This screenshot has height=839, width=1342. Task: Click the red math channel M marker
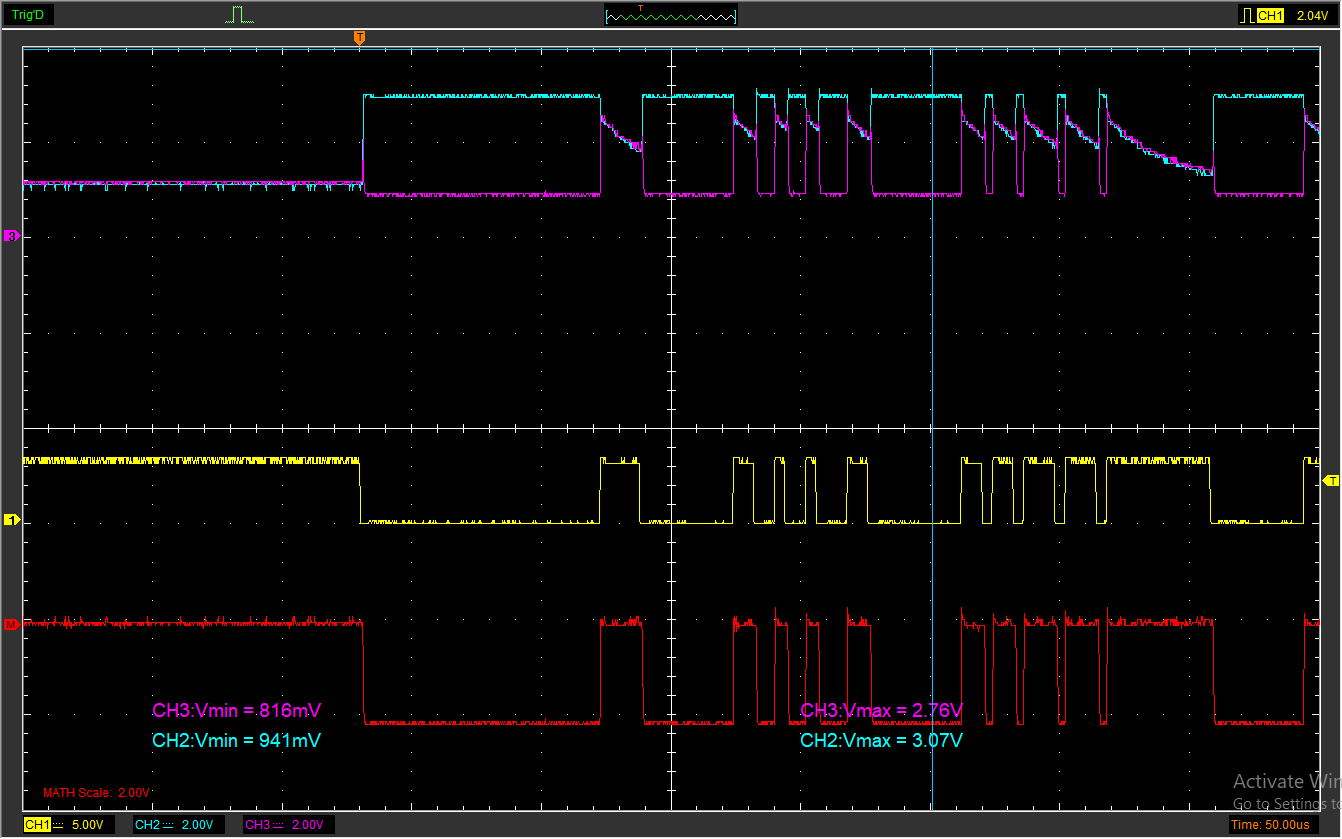[12, 624]
